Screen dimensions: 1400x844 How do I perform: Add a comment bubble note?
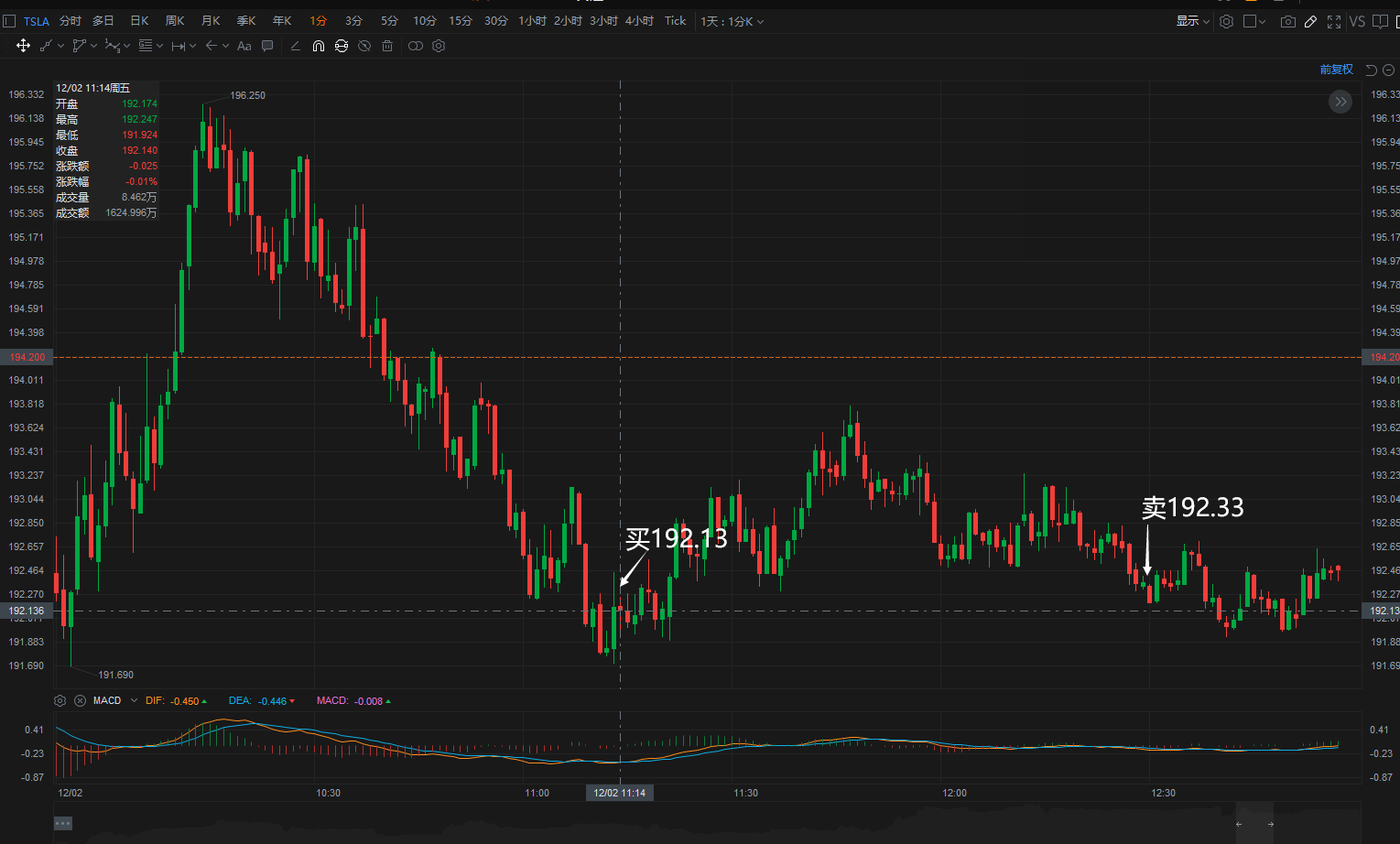267,46
